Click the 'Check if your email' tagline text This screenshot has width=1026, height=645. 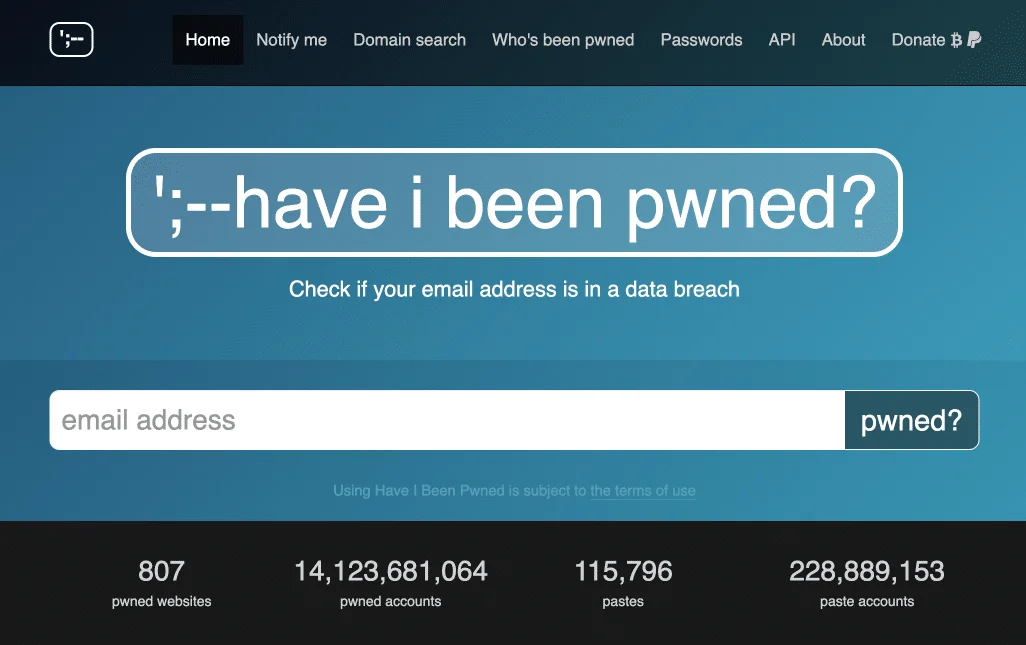513,289
